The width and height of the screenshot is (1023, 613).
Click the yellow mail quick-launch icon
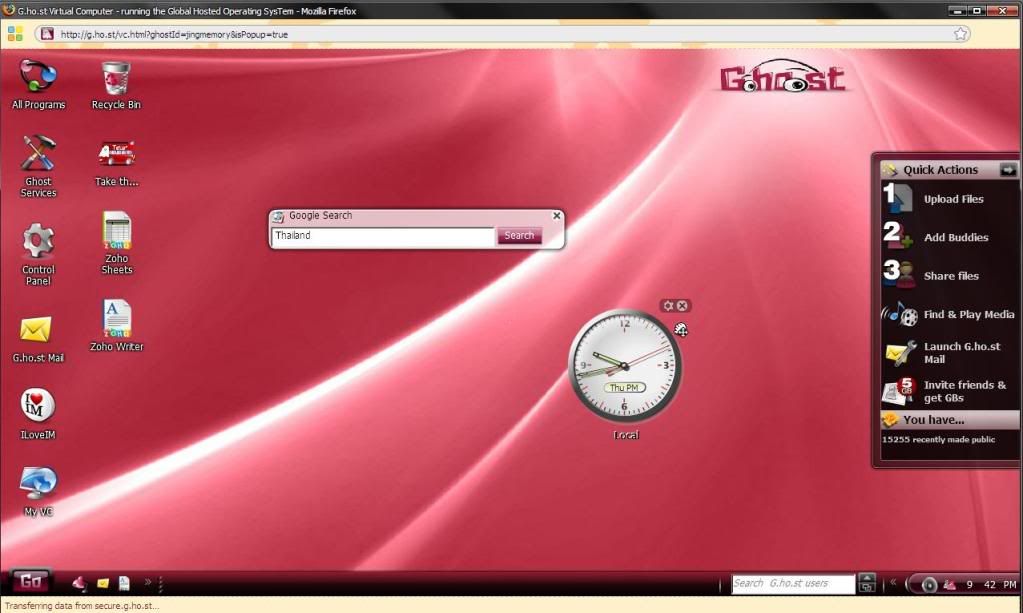[102, 583]
